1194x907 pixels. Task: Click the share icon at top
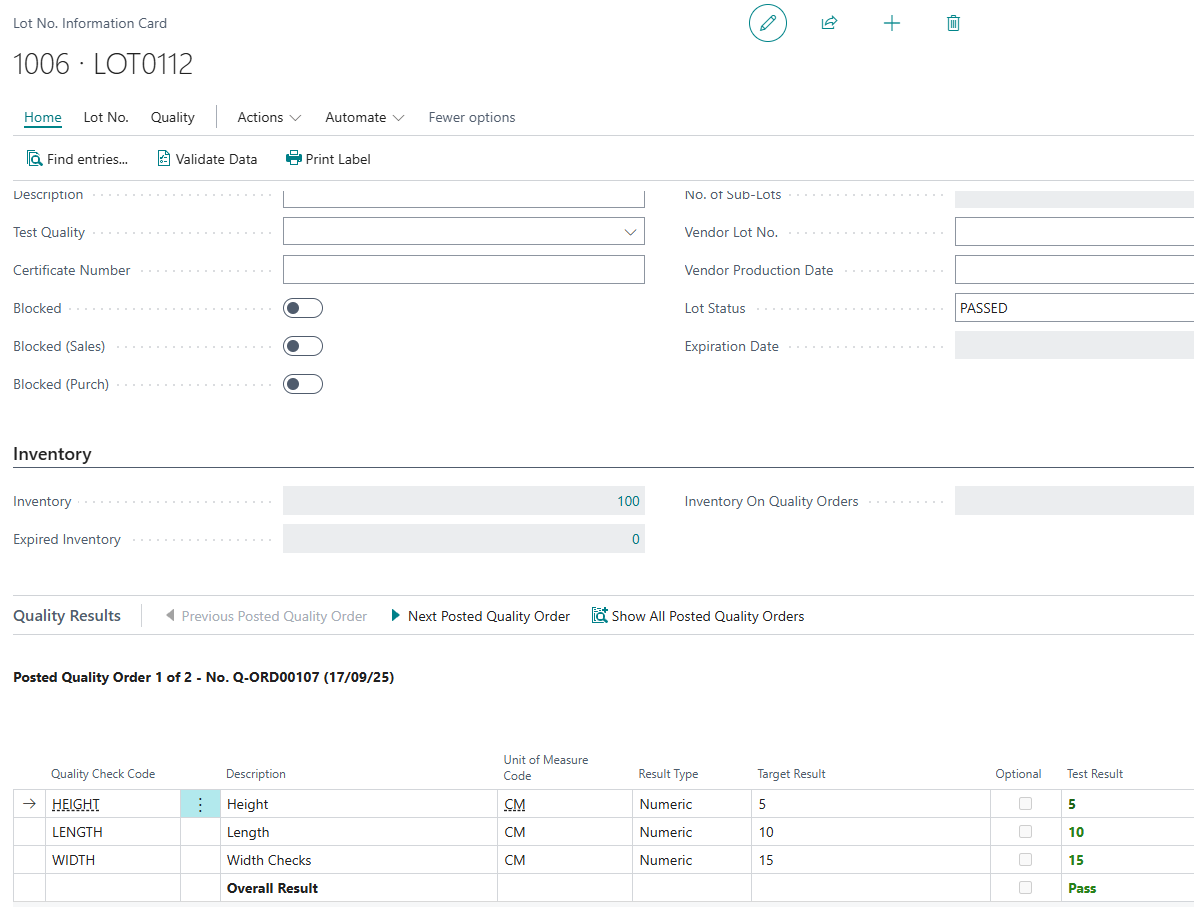pyautogui.click(x=829, y=23)
